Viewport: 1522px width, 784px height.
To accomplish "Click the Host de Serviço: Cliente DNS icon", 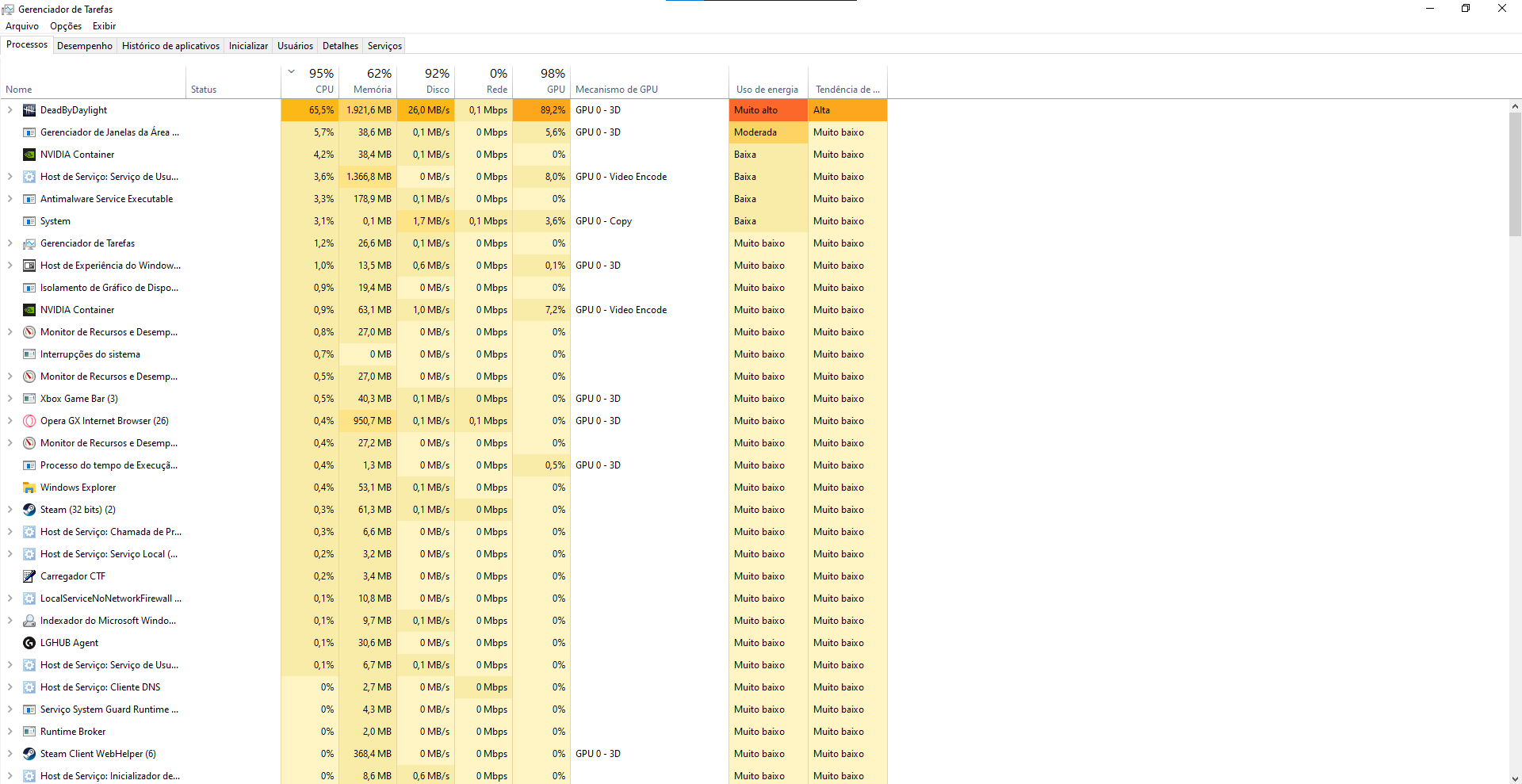I will pos(29,687).
